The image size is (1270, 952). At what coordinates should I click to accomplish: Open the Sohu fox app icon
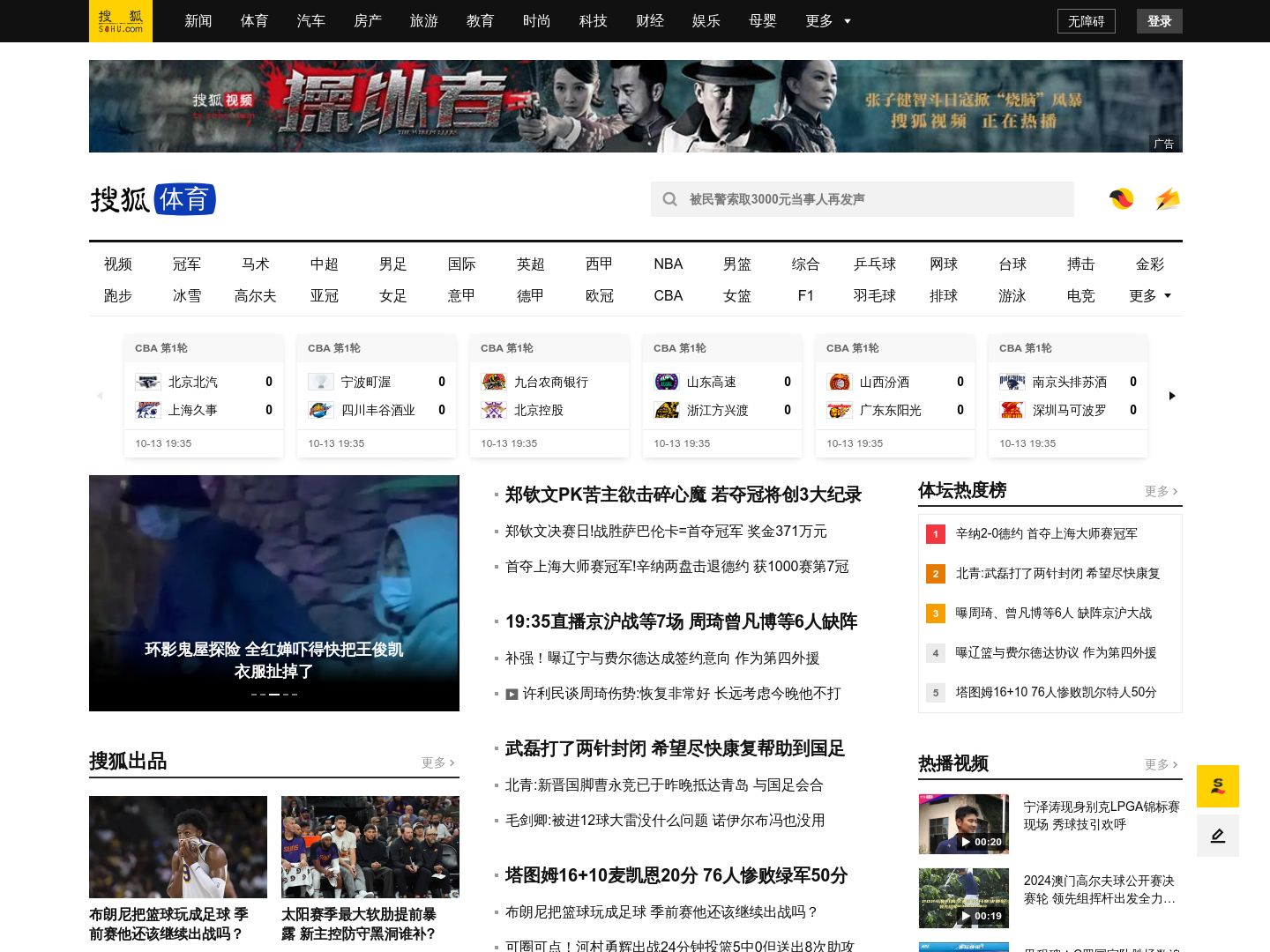coord(1122,199)
